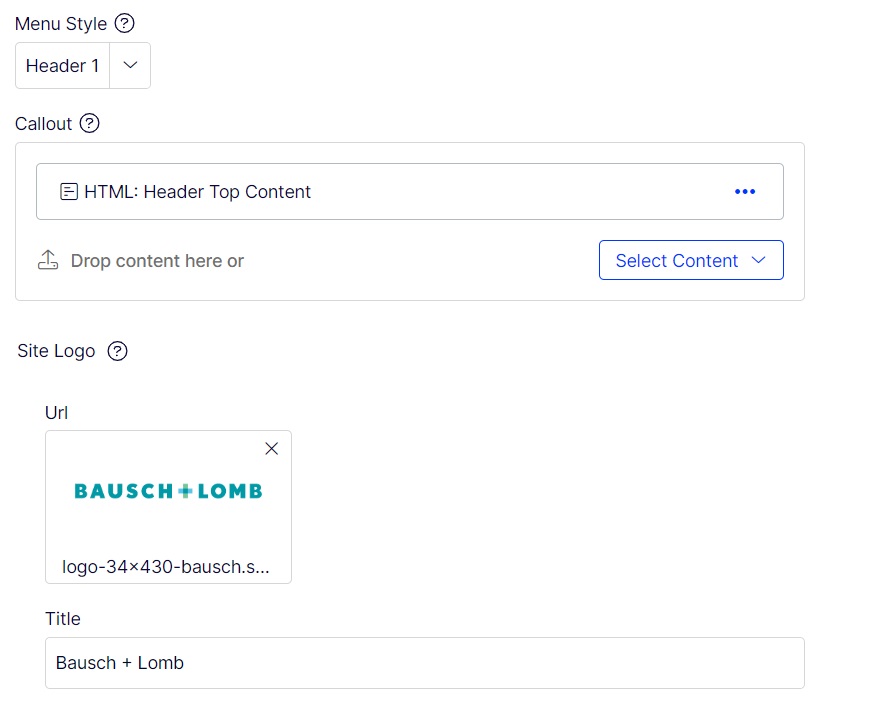
Task: Click the Site Logo section label
Action: (56, 351)
